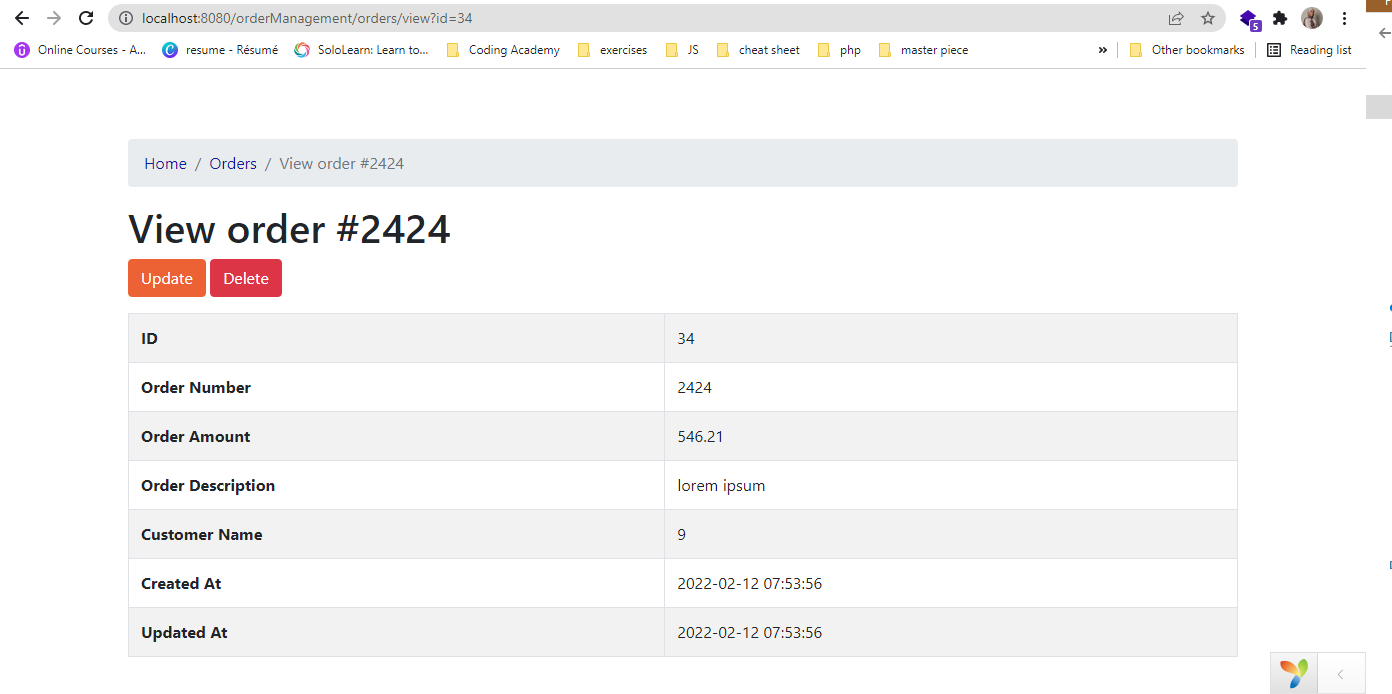
Task: Click the Extensions puzzle piece icon
Action: point(1280,17)
